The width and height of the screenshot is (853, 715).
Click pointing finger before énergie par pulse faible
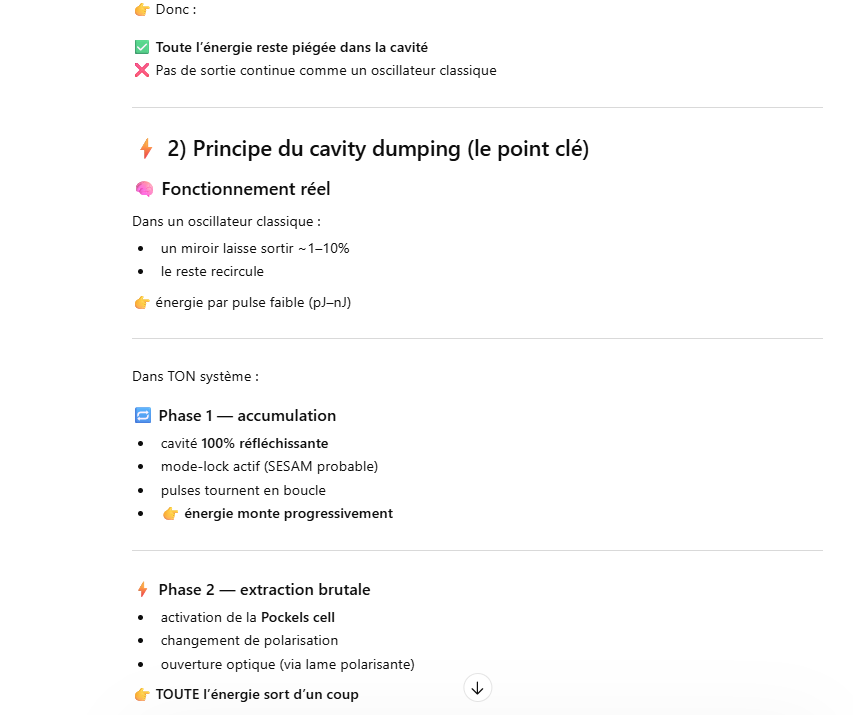(142, 303)
